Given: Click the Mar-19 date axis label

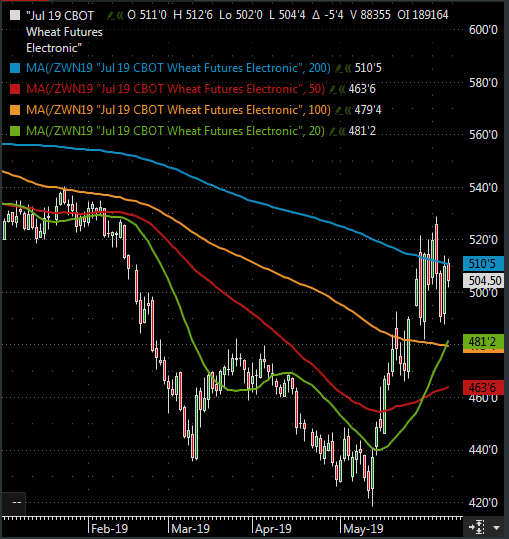Looking at the screenshot, I should coord(190,528).
